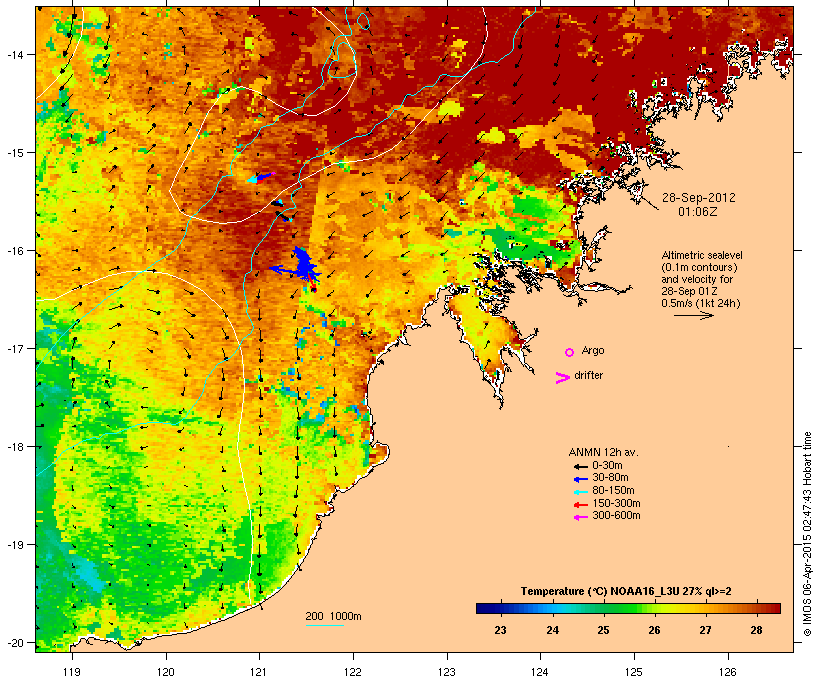Click the Altimetric sealevel description text
The width and height of the screenshot is (820, 680).
(x=702, y=279)
